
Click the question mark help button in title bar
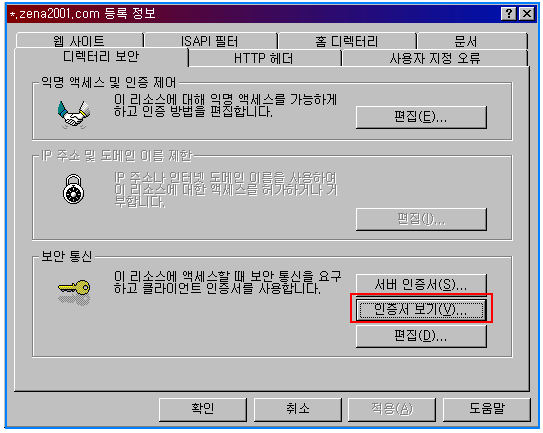508,14
